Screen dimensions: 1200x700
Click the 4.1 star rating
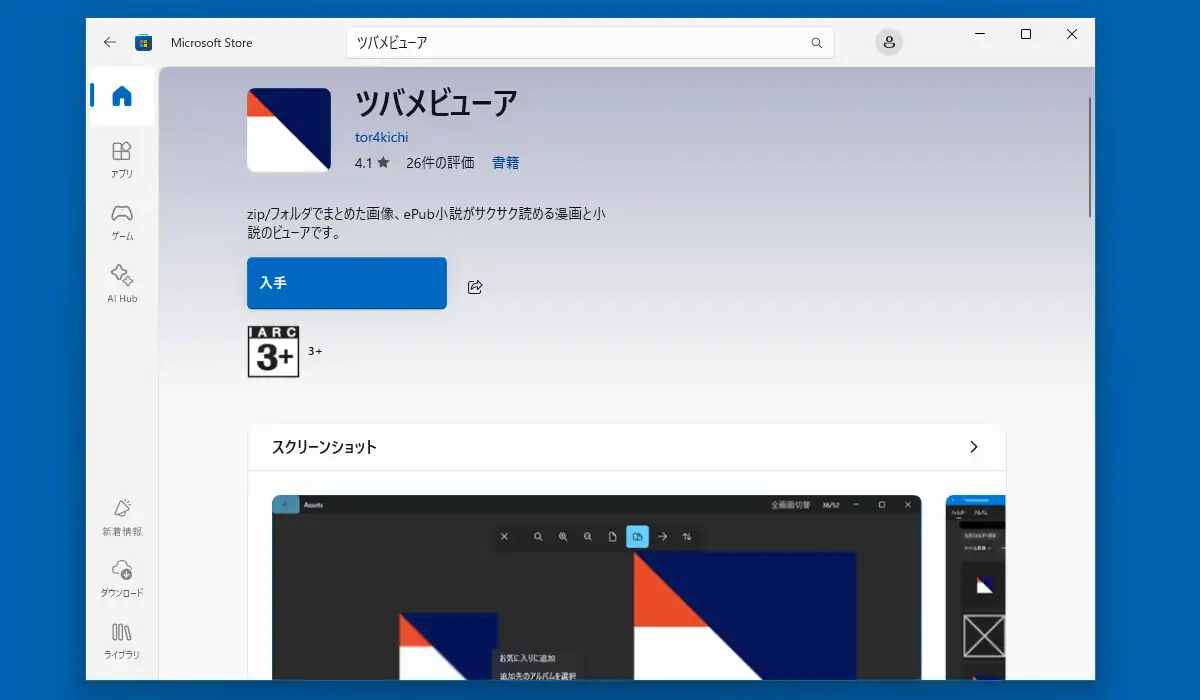pyautogui.click(x=371, y=162)
